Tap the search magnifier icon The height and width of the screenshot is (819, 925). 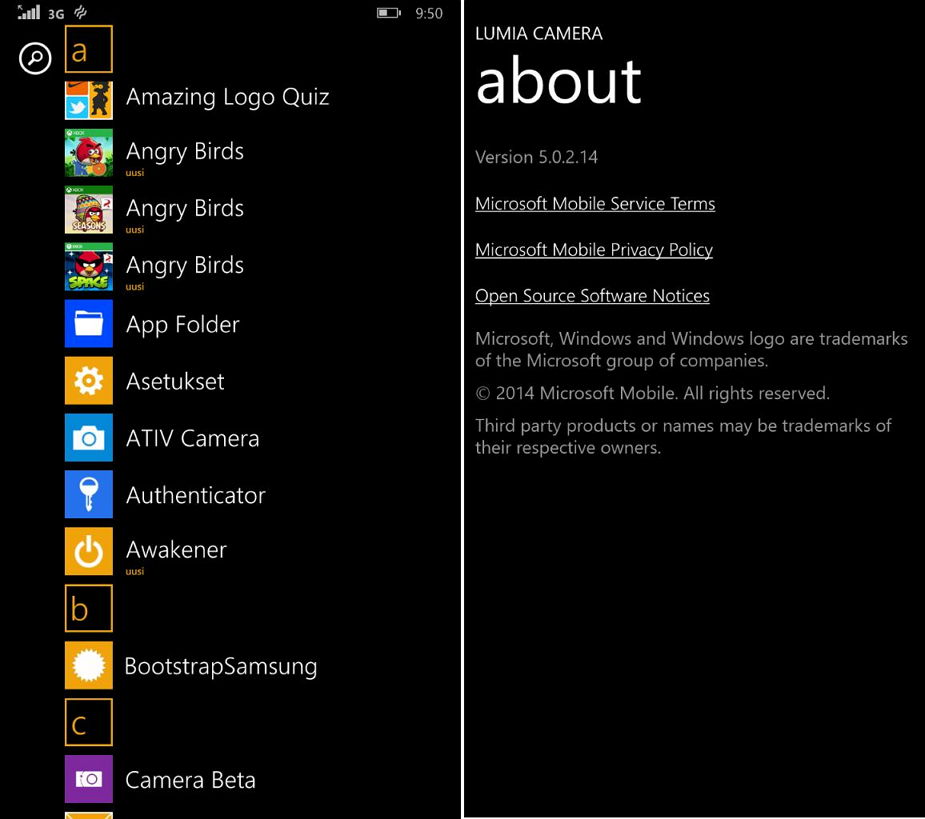35,58
